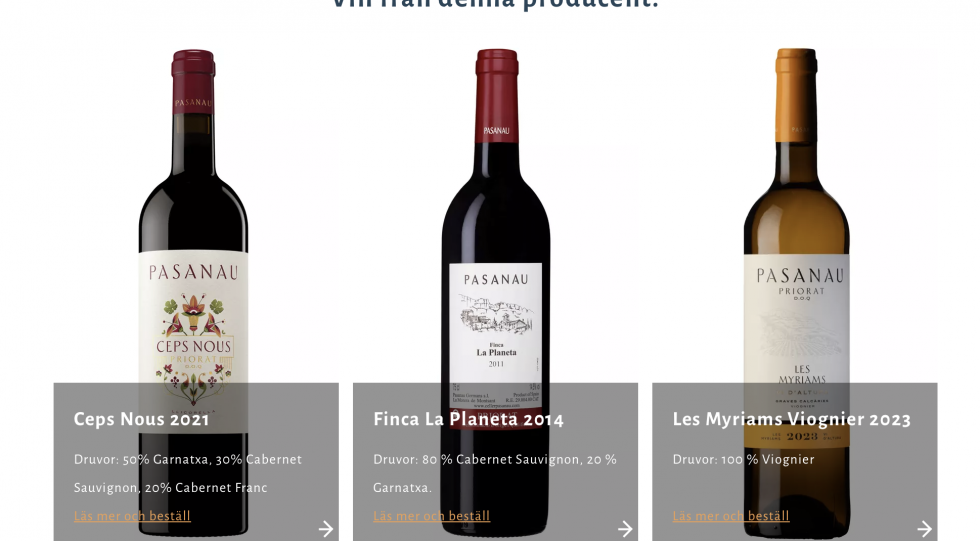Select the Finca La Planeta 2014 title
This screenshot has height=541, width=980.
(x=468, y=419)
